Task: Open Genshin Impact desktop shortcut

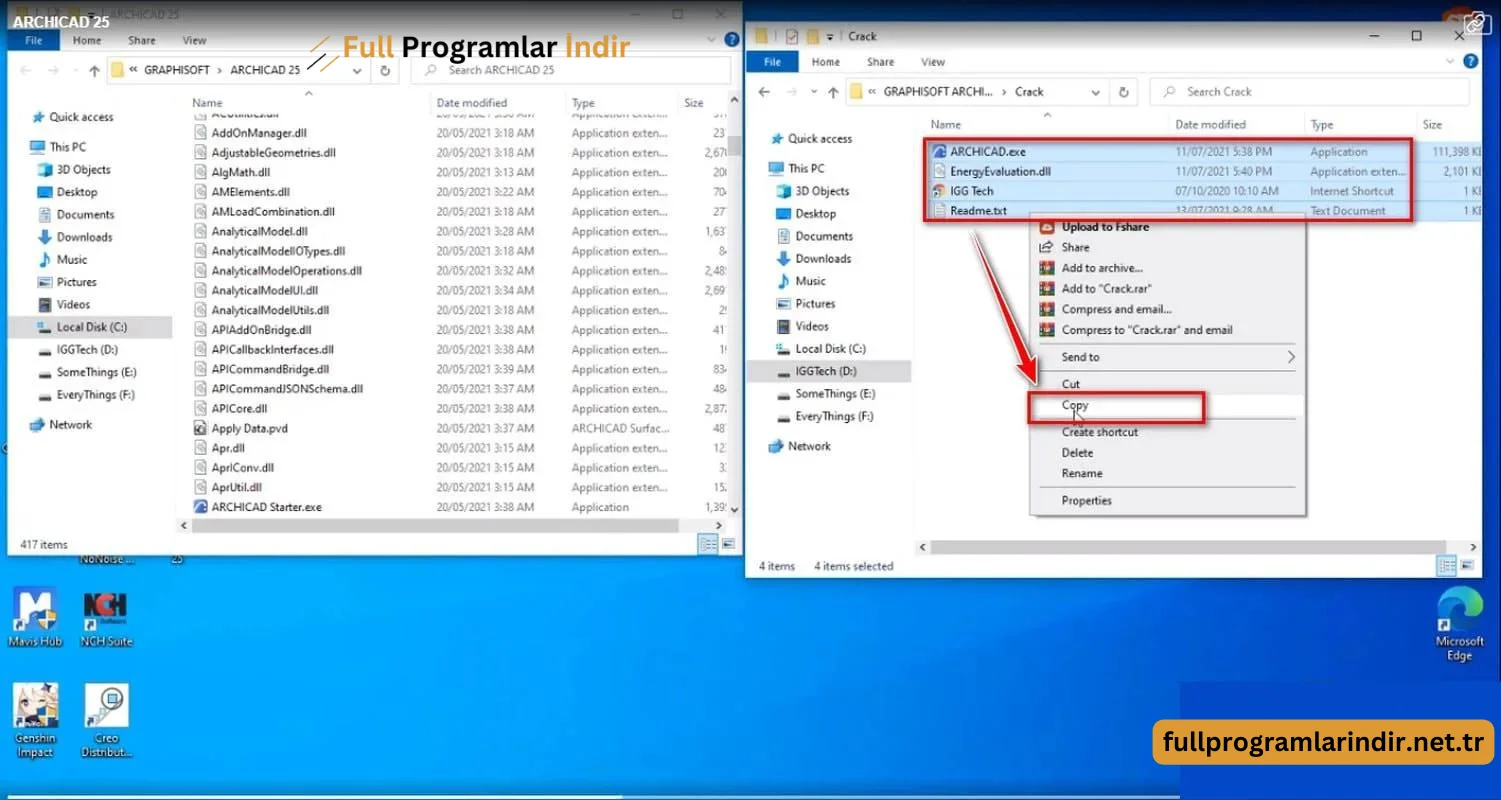Action: (x=35, y=721)
